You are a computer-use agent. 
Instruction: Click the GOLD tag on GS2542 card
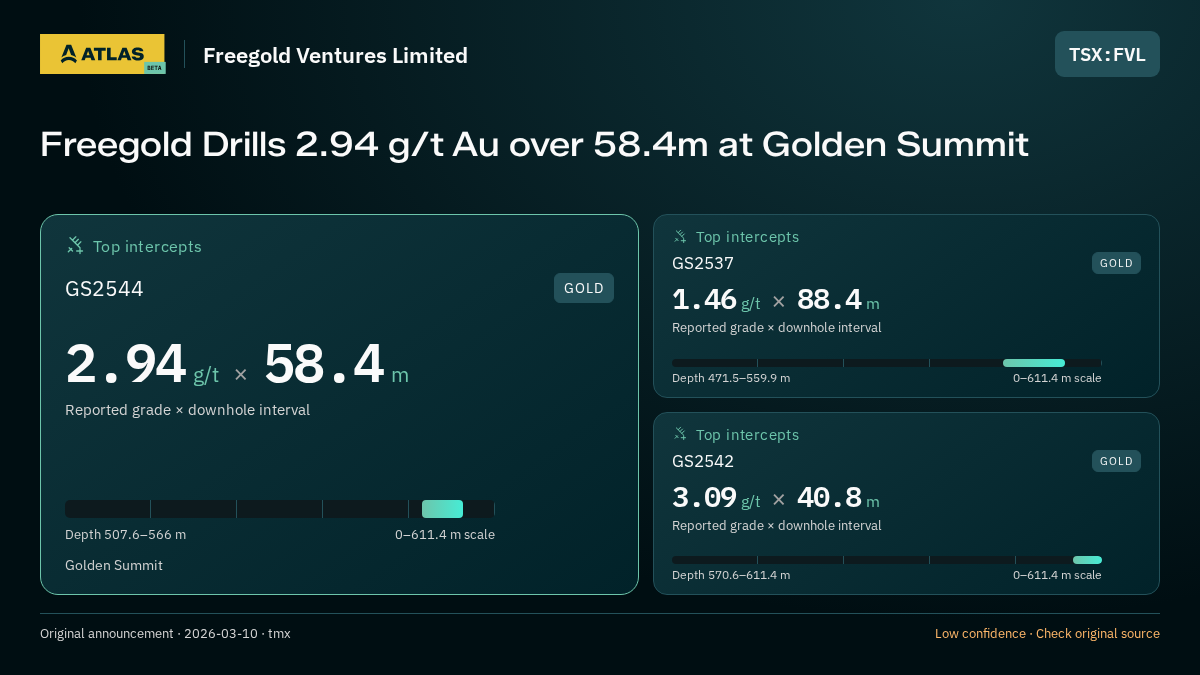(x=1116, y=461)
